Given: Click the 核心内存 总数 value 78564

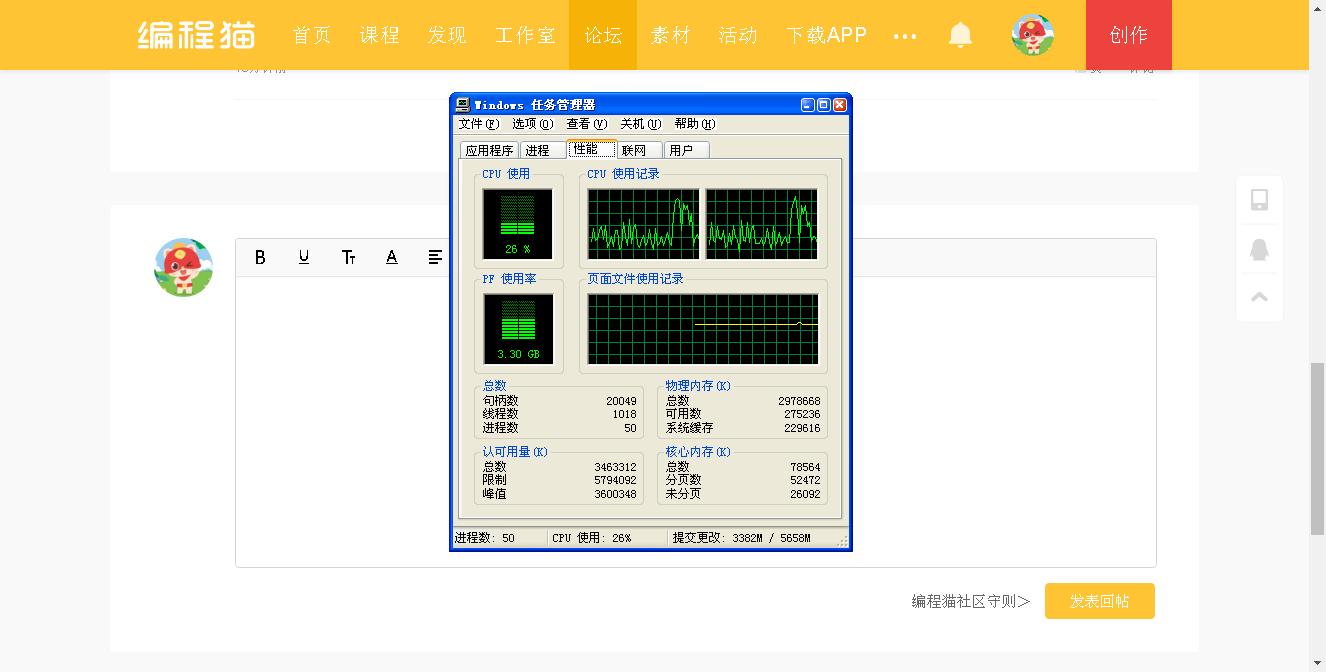Looking at the screenshot, I should tap(805, 467).
